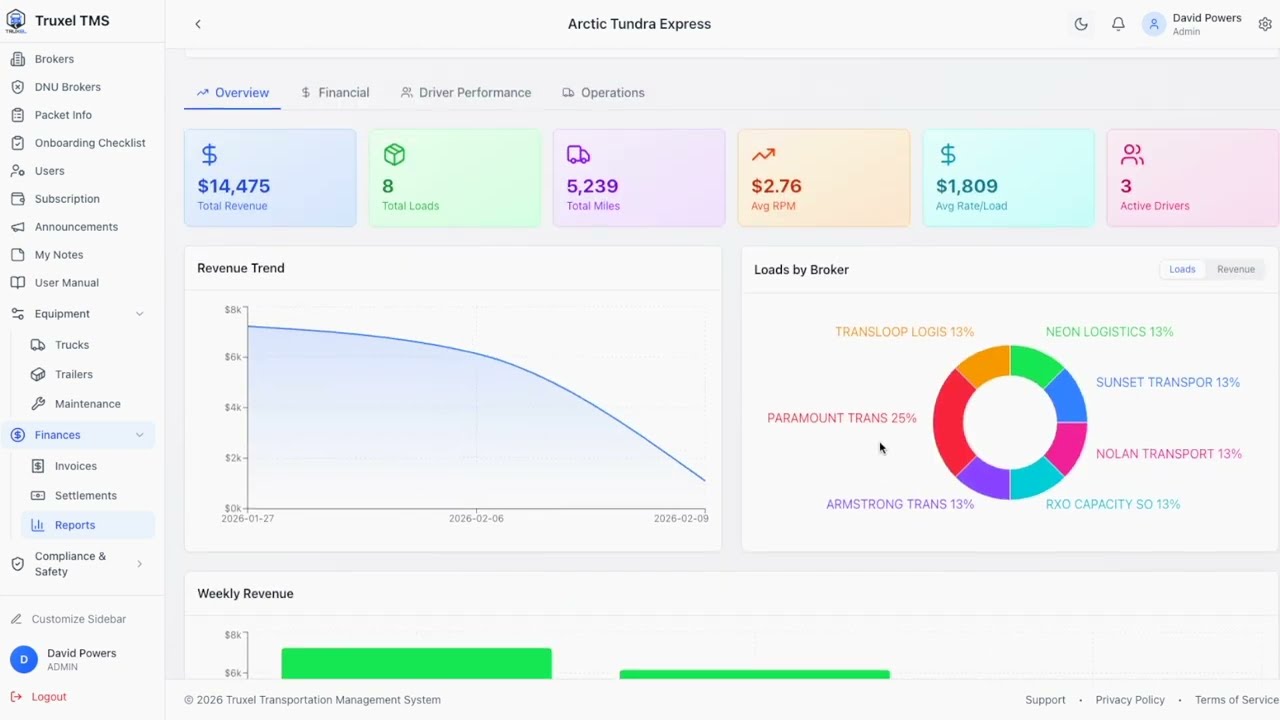Click the $14,475 Total Revenue value
The height and width of the screenshot is (720, 1280).
(234, 186)
